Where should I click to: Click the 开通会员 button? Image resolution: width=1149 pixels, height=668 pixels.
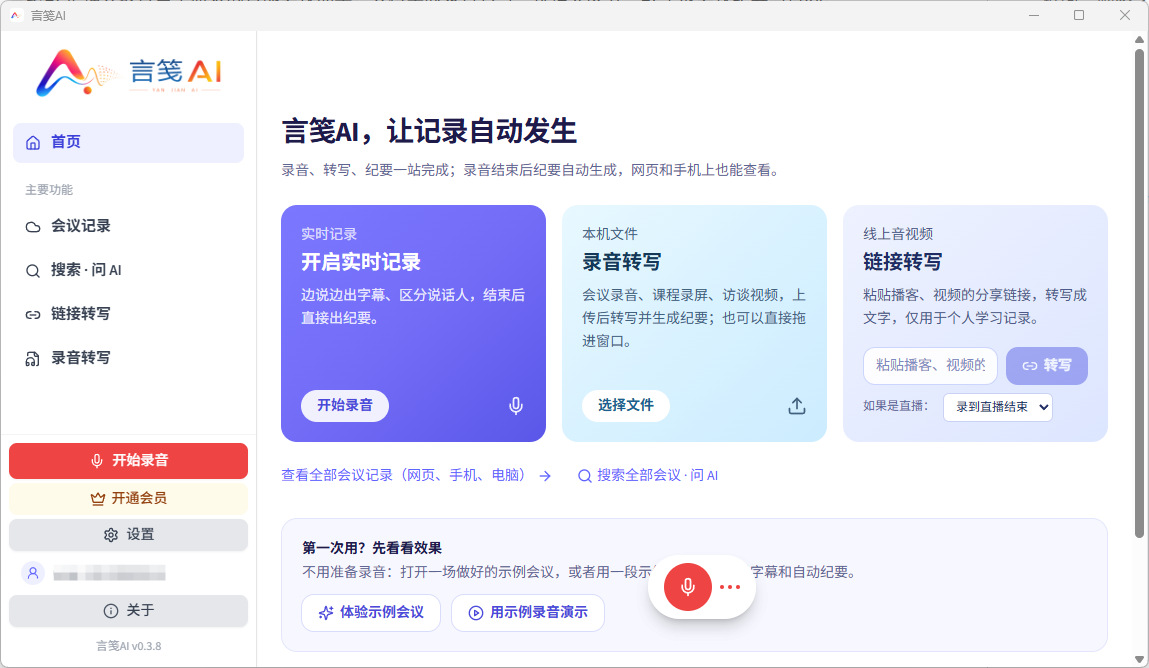pyautogui.click(x=128, y=499)
